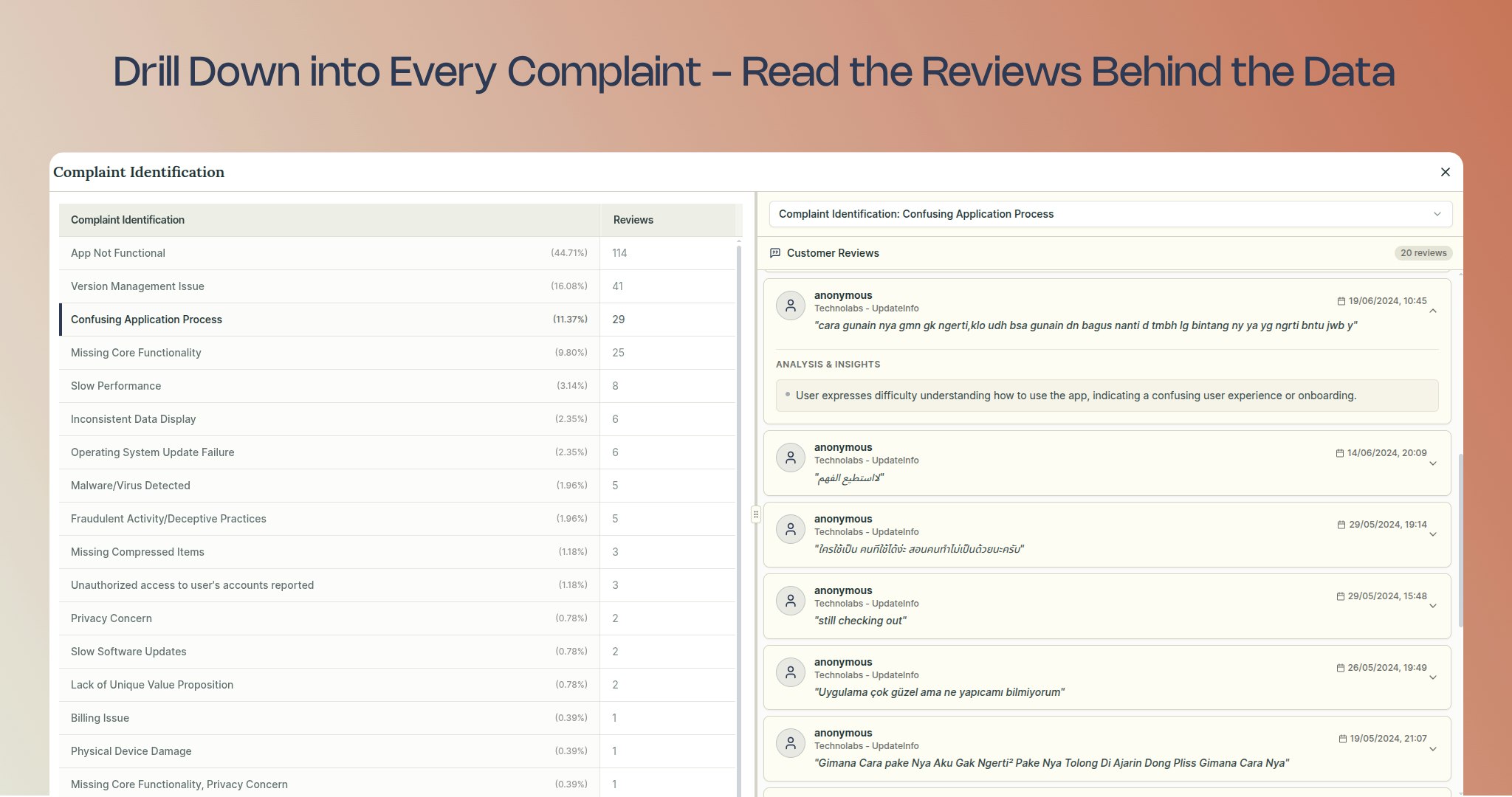Expand the 'still checking out' review
The width and height of the screenshot is (1512, 797).
coord(1432,606)
